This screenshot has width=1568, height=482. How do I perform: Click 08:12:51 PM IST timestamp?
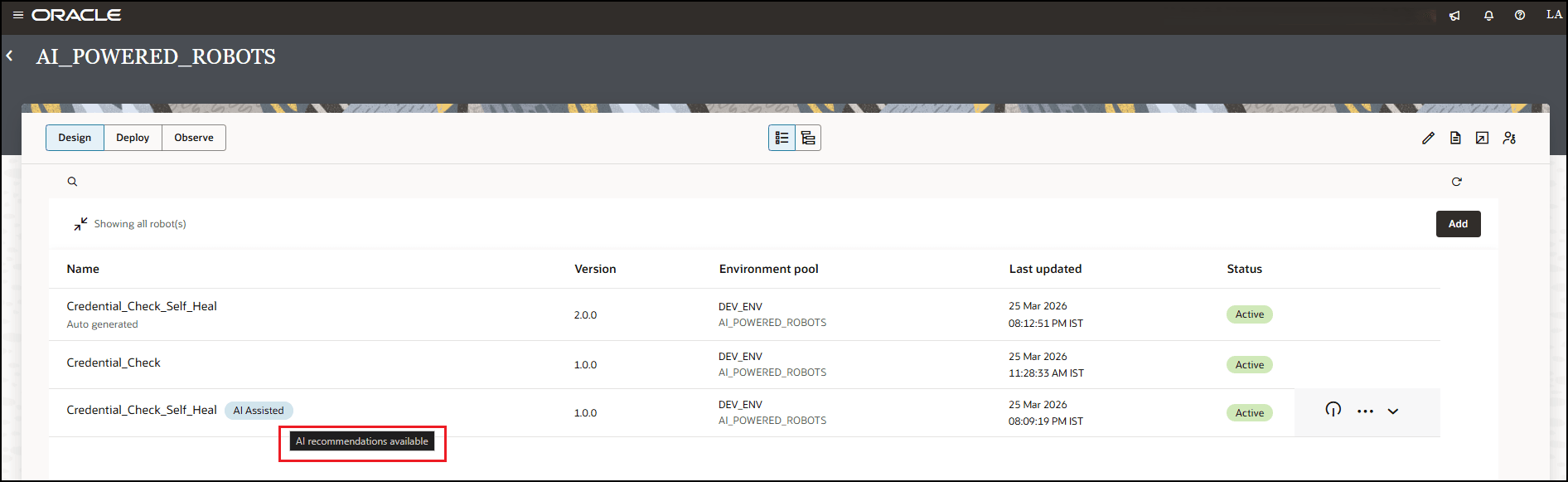1045,324
